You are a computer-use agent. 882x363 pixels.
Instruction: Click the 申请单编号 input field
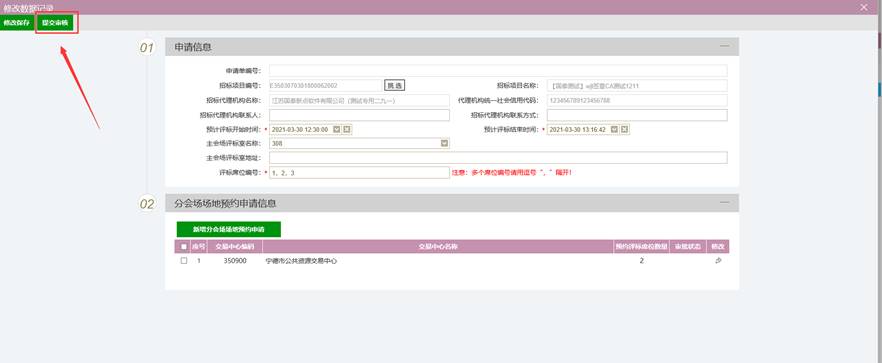point(498,70)
